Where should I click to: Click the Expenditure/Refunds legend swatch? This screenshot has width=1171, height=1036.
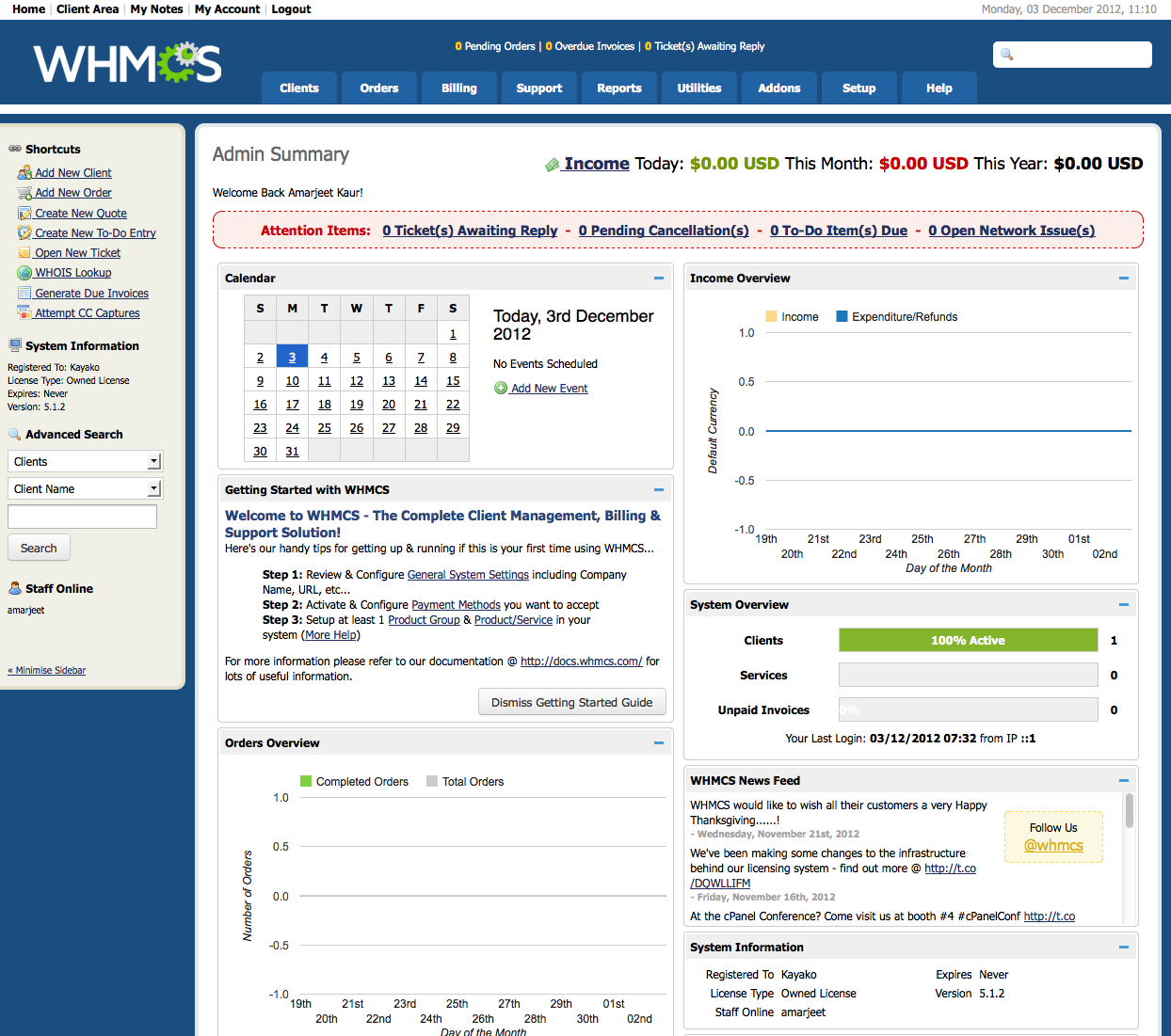(x=842, y=316)
